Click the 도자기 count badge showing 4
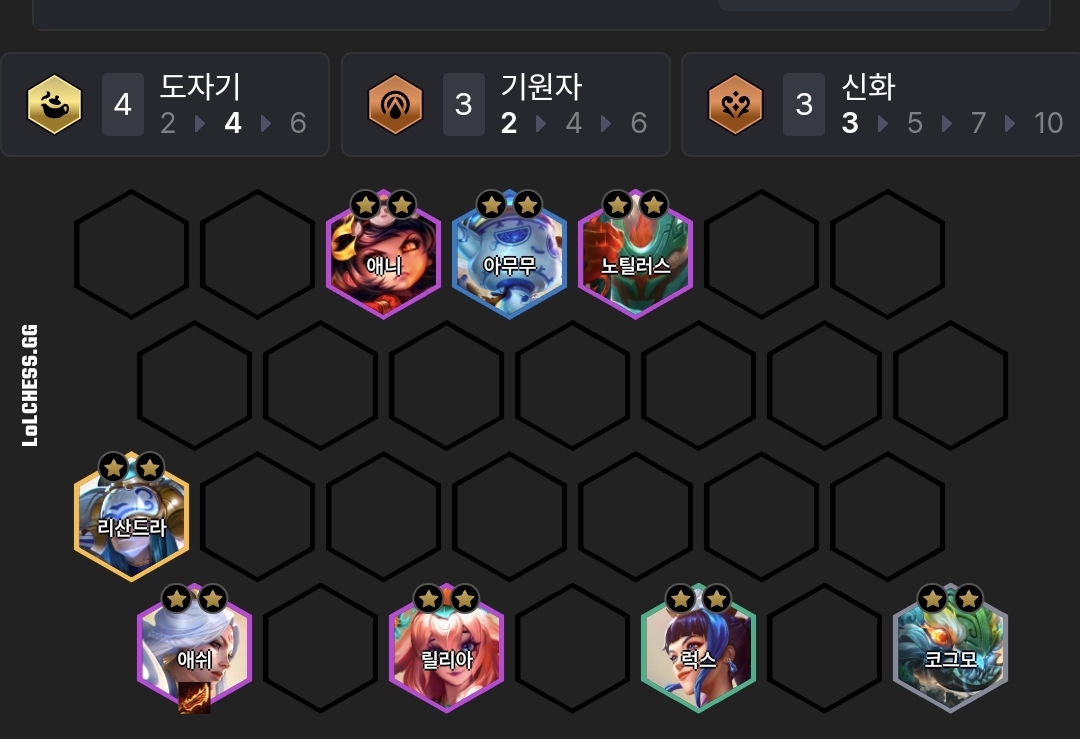1080x739 pixels. click(123, 105)
